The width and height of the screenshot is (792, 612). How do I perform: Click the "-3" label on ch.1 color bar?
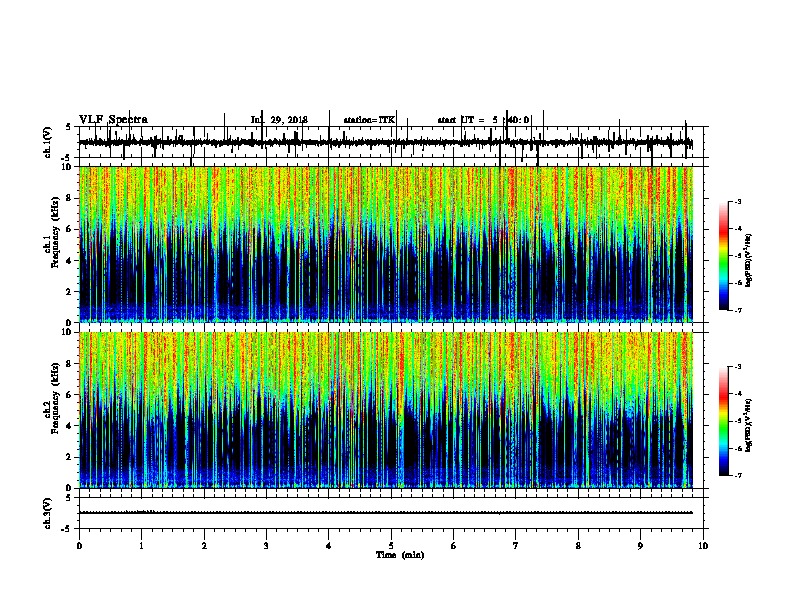point(738,201)
